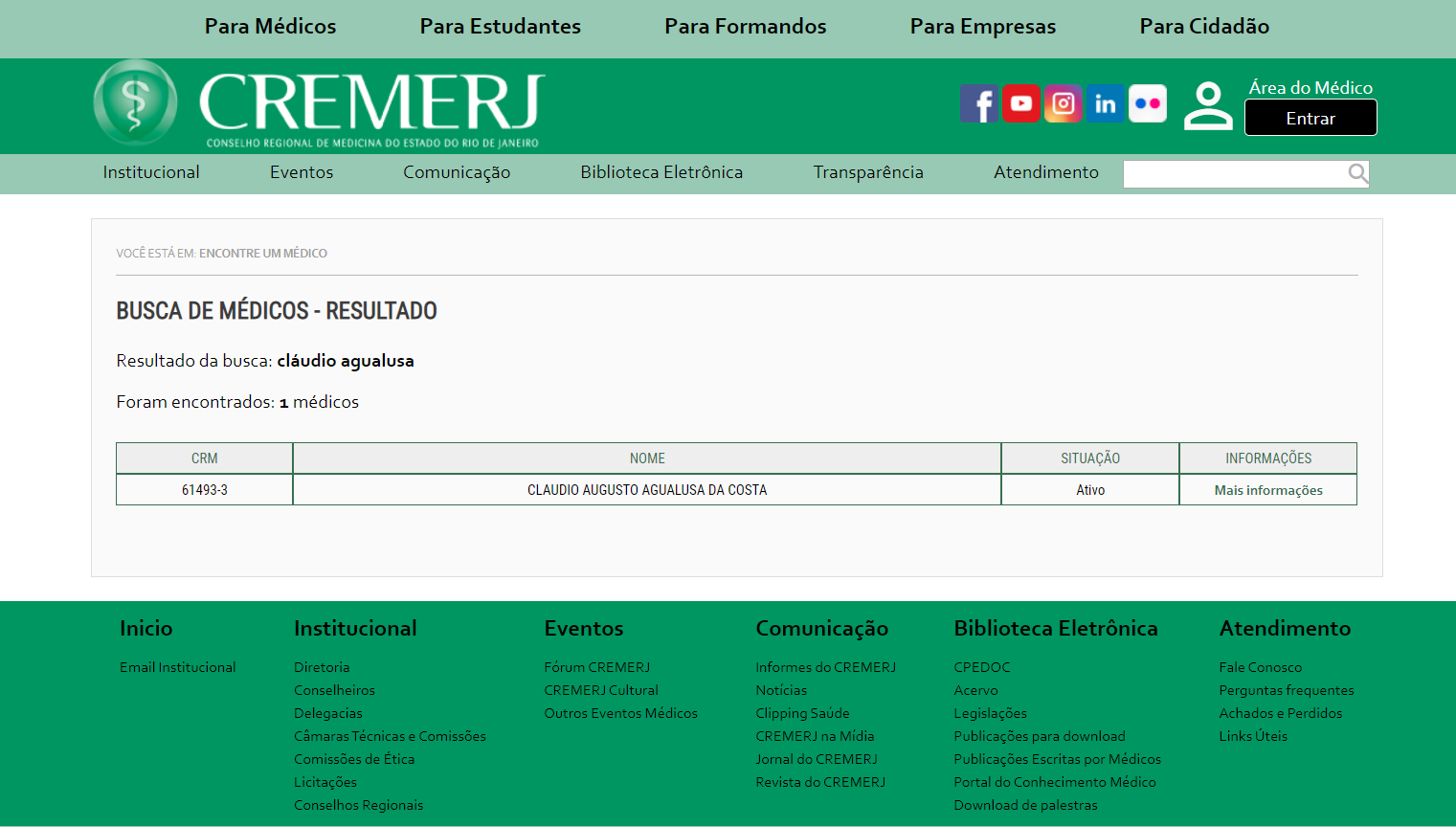The width and height of the screenshot is (1456, 827).
Task: Open footer Diretoria link
Action: click(x=322, y=667)
